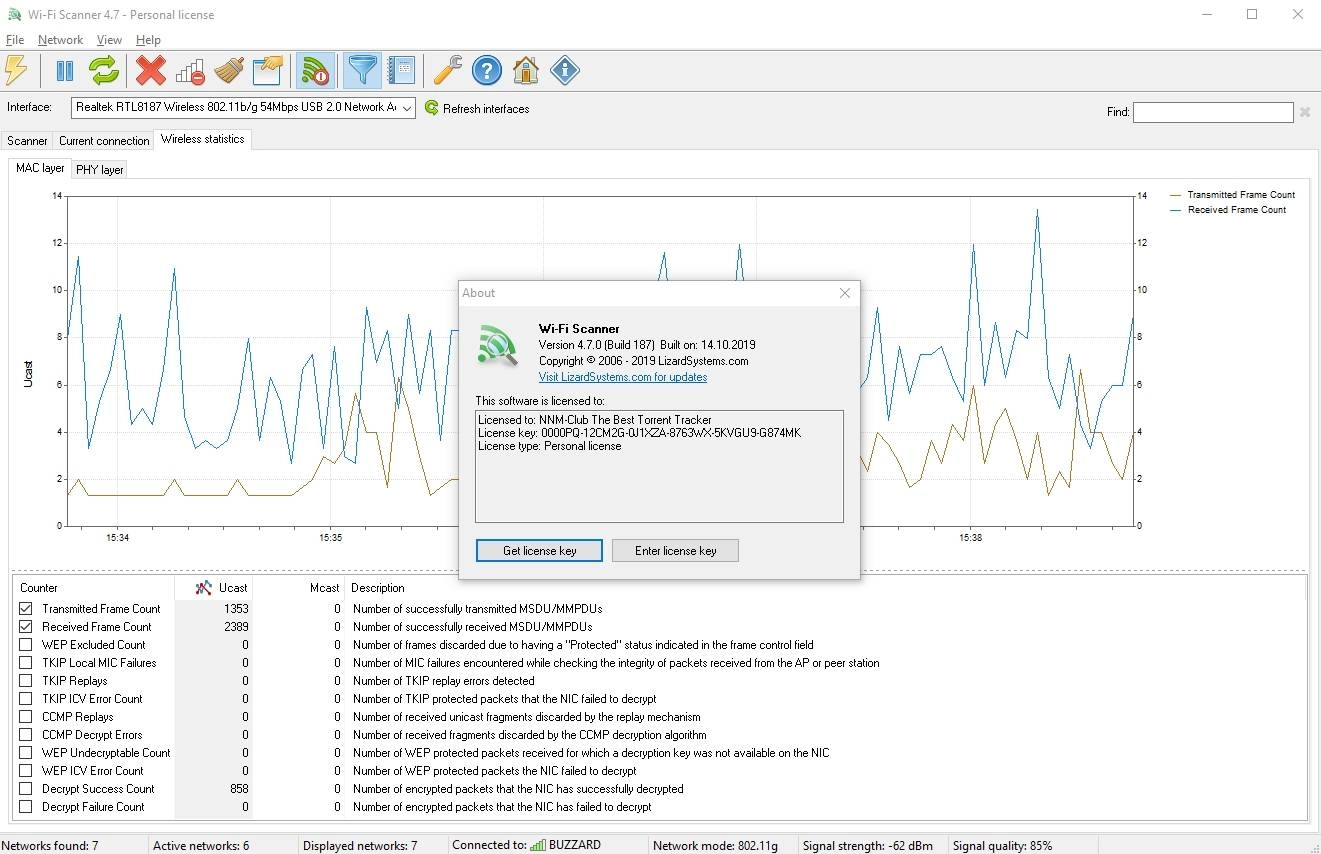Open the notebook icon in toolbar
The image size is (1321, 854).
pos(401,70)
